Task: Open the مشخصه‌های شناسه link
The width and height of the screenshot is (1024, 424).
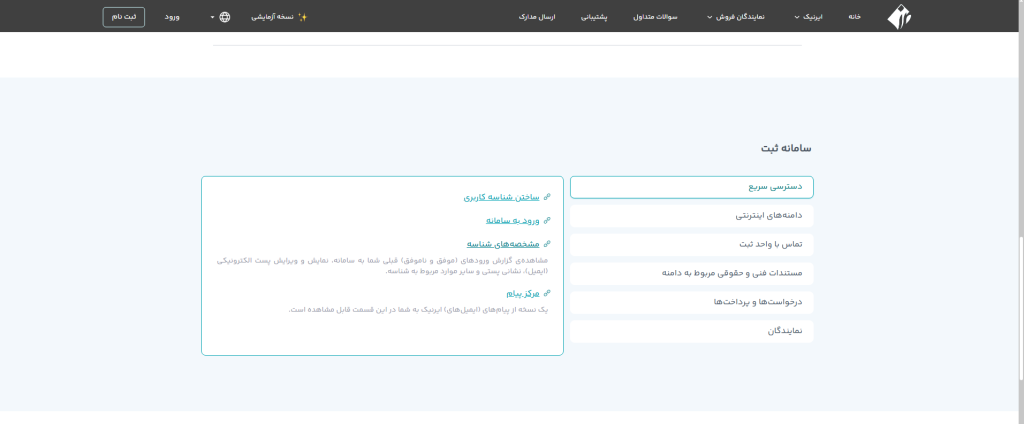Action: (x=503, y=244)
